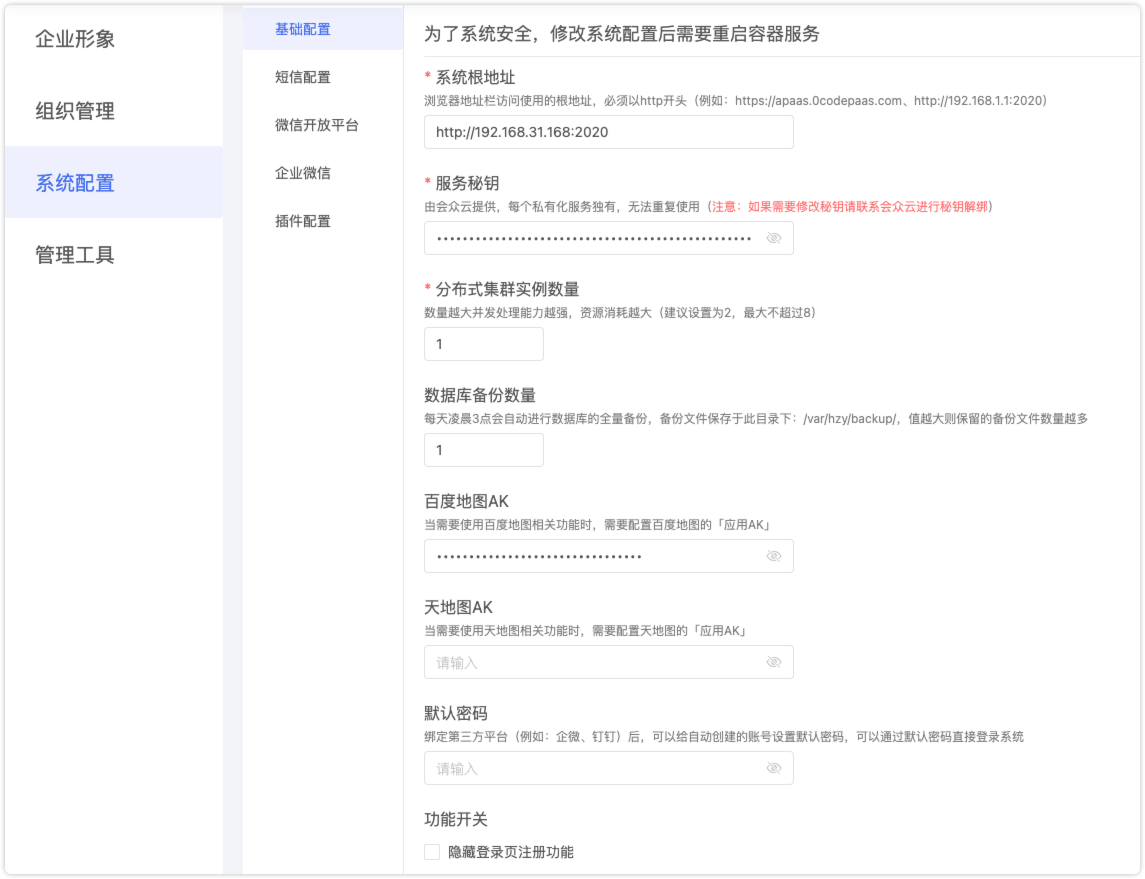This screenshot has height=879, width=1145.
Task: Open the 短信配置 tab
Action: pos(303,77)
